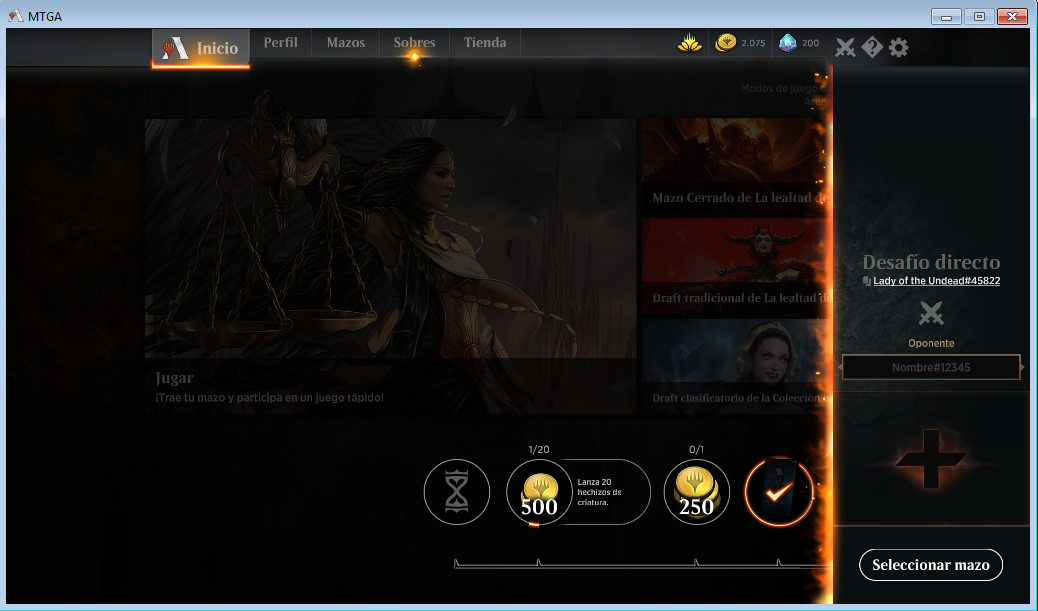
Task: Click the crossed swords icon in top bar
Action: 845,48
